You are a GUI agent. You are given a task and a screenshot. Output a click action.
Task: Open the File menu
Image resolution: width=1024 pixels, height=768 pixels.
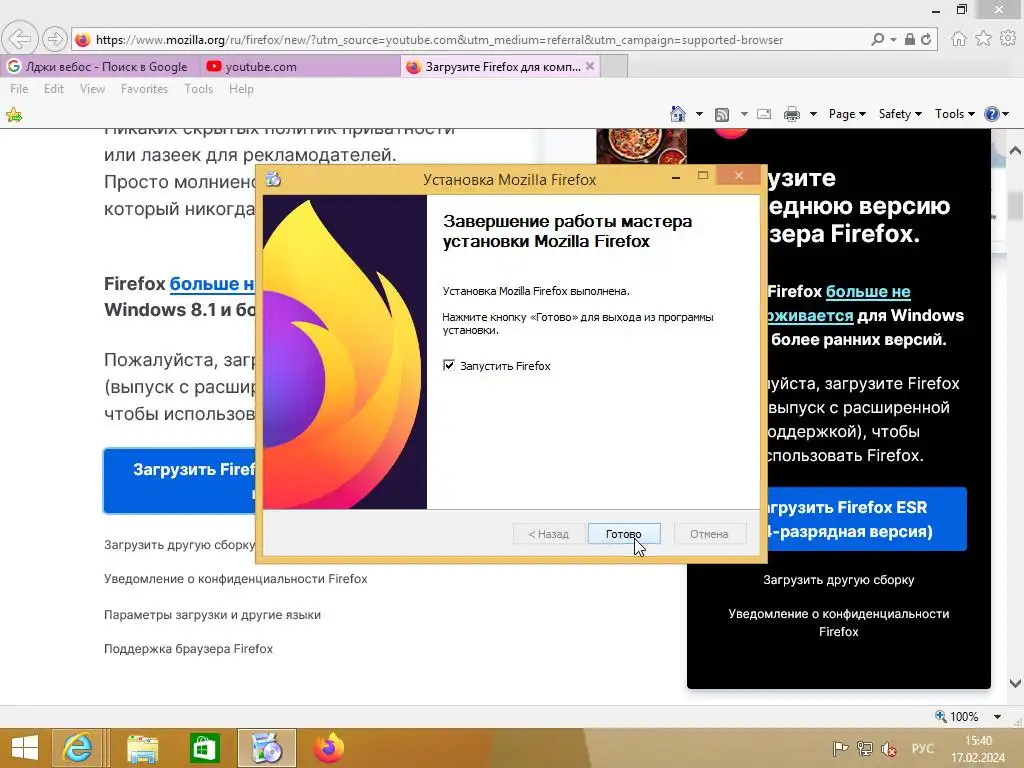click(19, 89)
